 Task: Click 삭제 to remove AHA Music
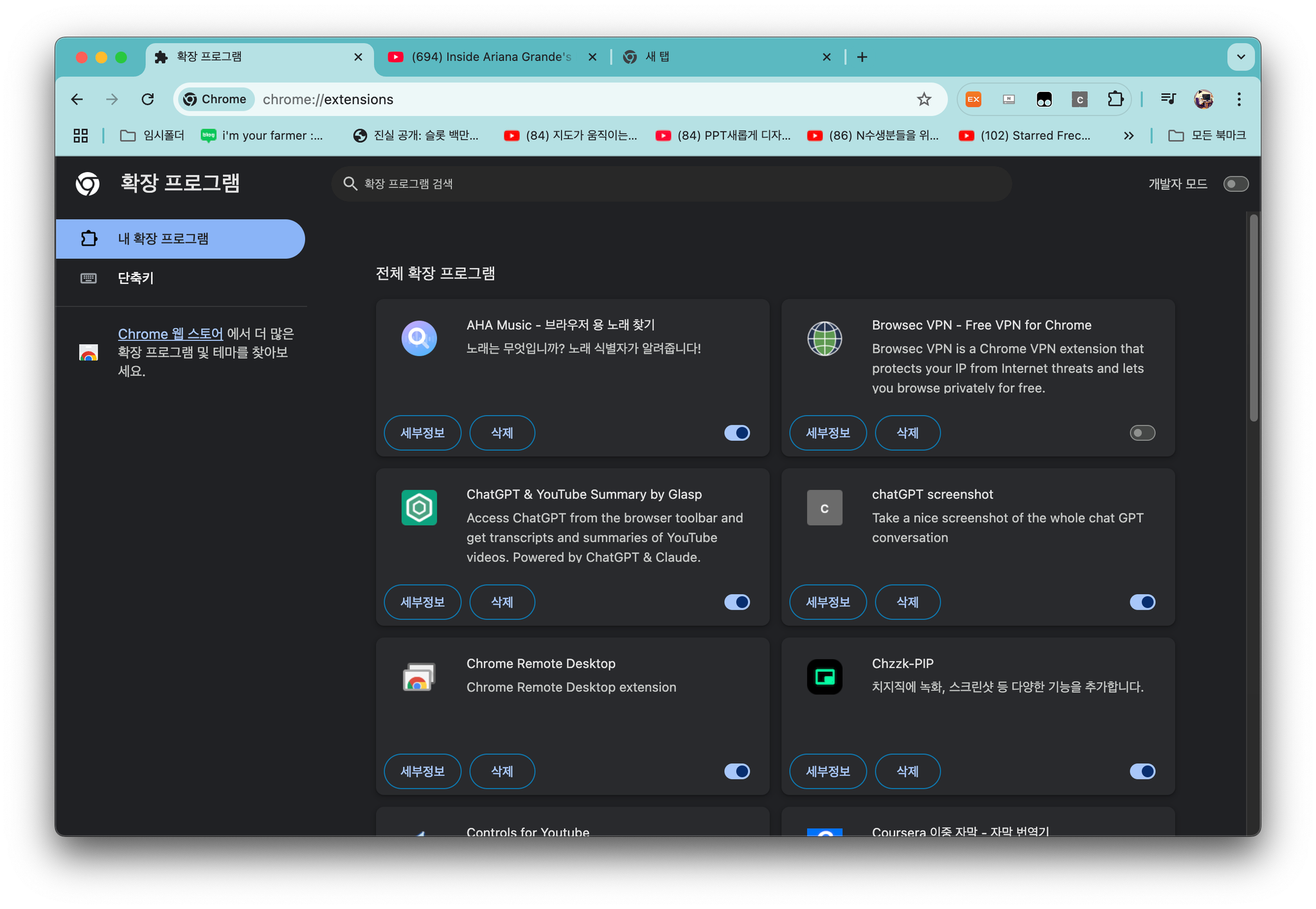[x=502, y=433]
